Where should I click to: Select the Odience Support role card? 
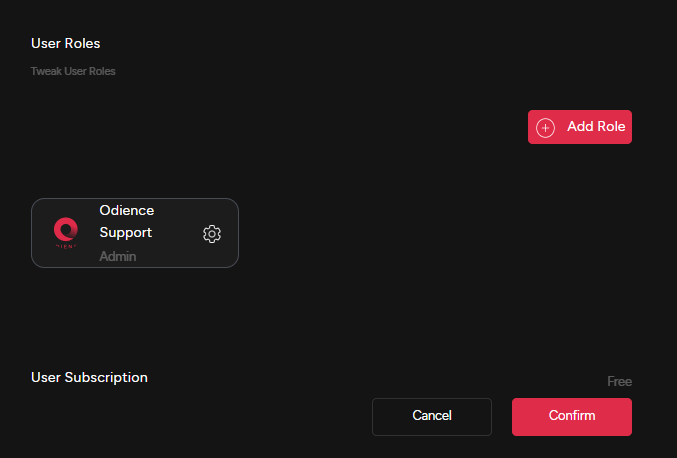pyautogui.click(x=135, y=233)
